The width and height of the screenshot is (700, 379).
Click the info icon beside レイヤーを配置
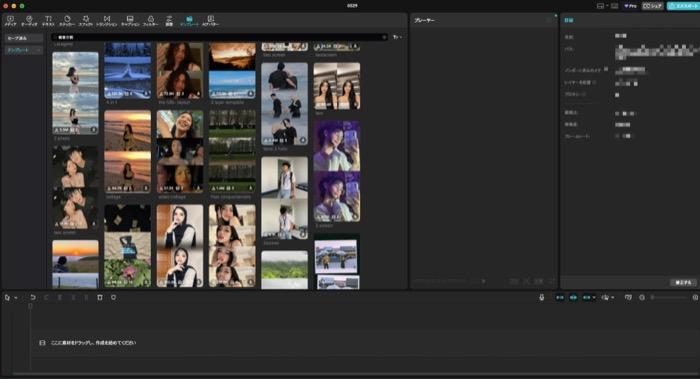tap(594, 83)
